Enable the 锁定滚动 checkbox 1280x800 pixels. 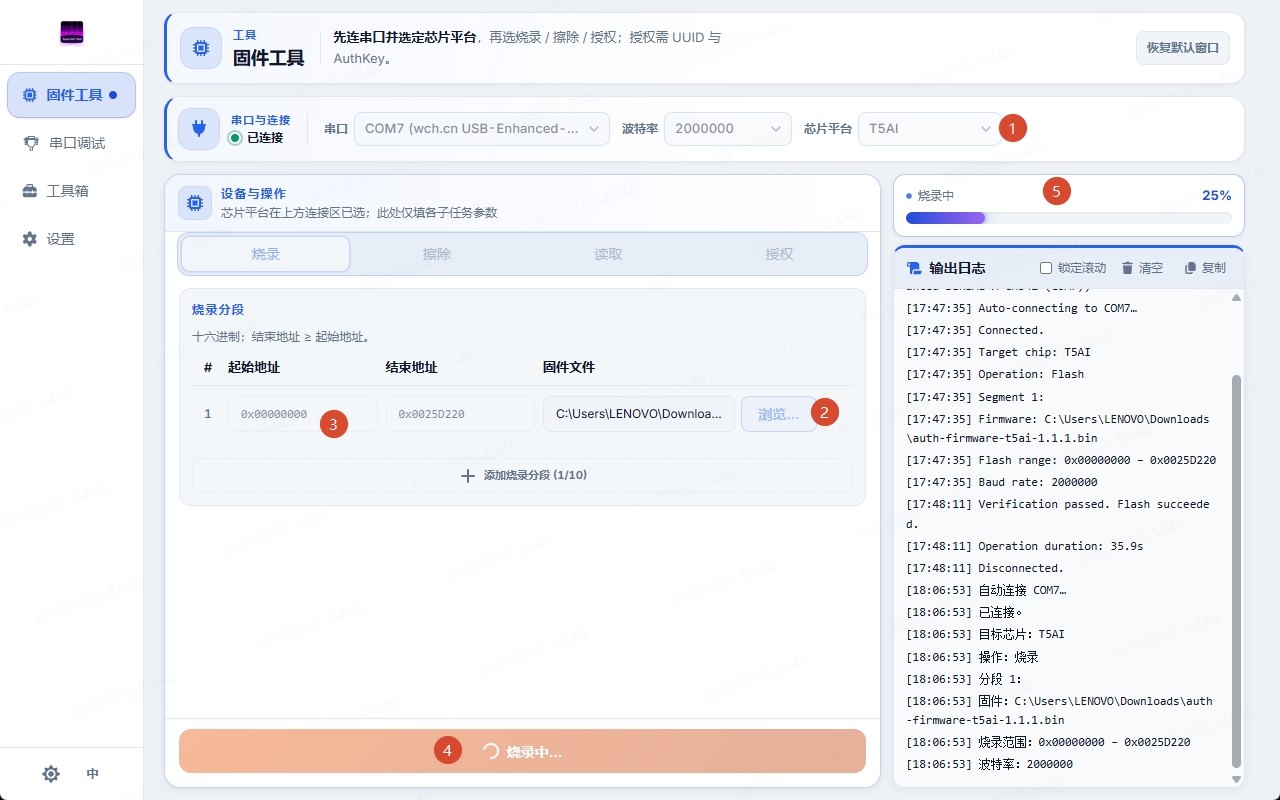[1046, 268]
